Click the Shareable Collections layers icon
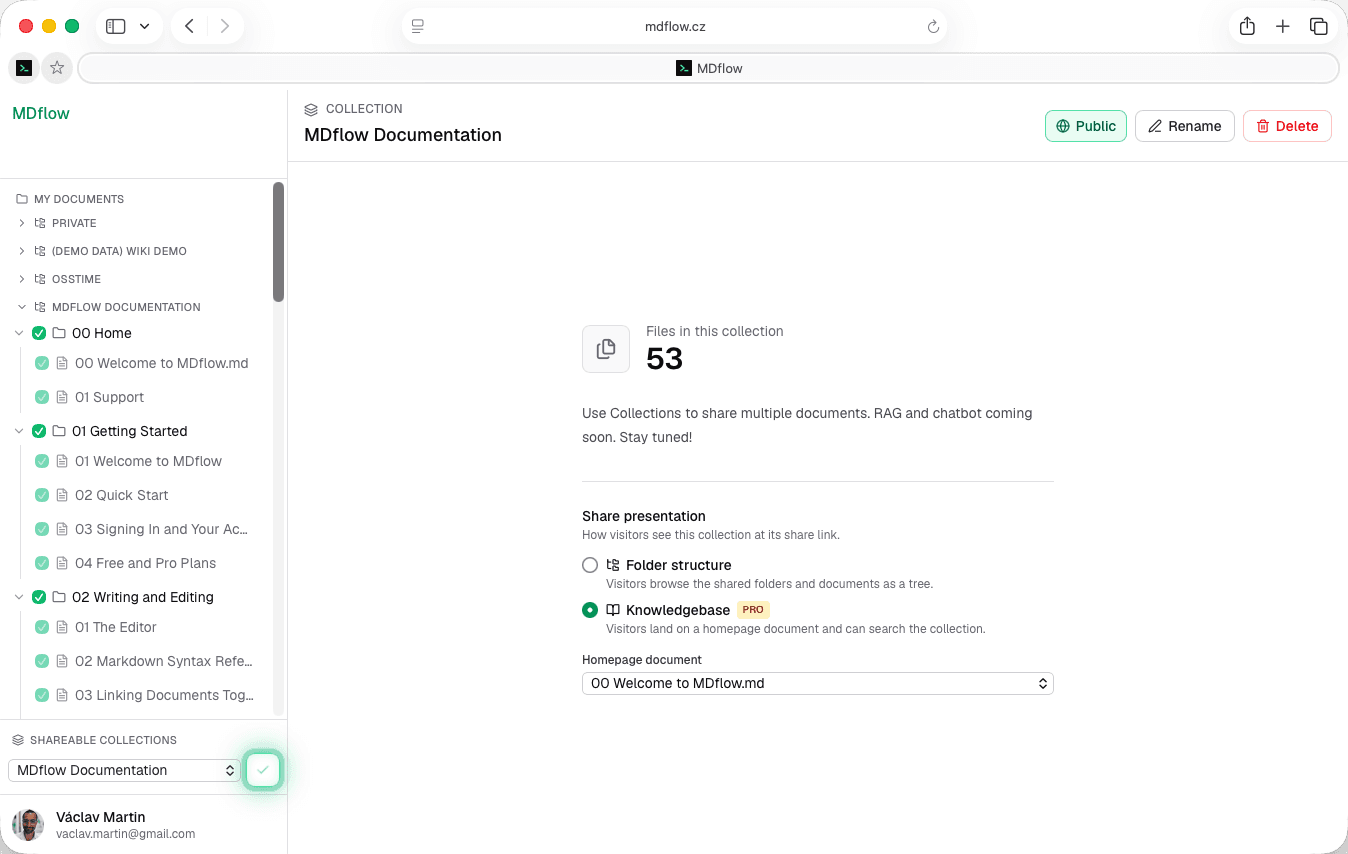1348x854 pixels. 18,740
